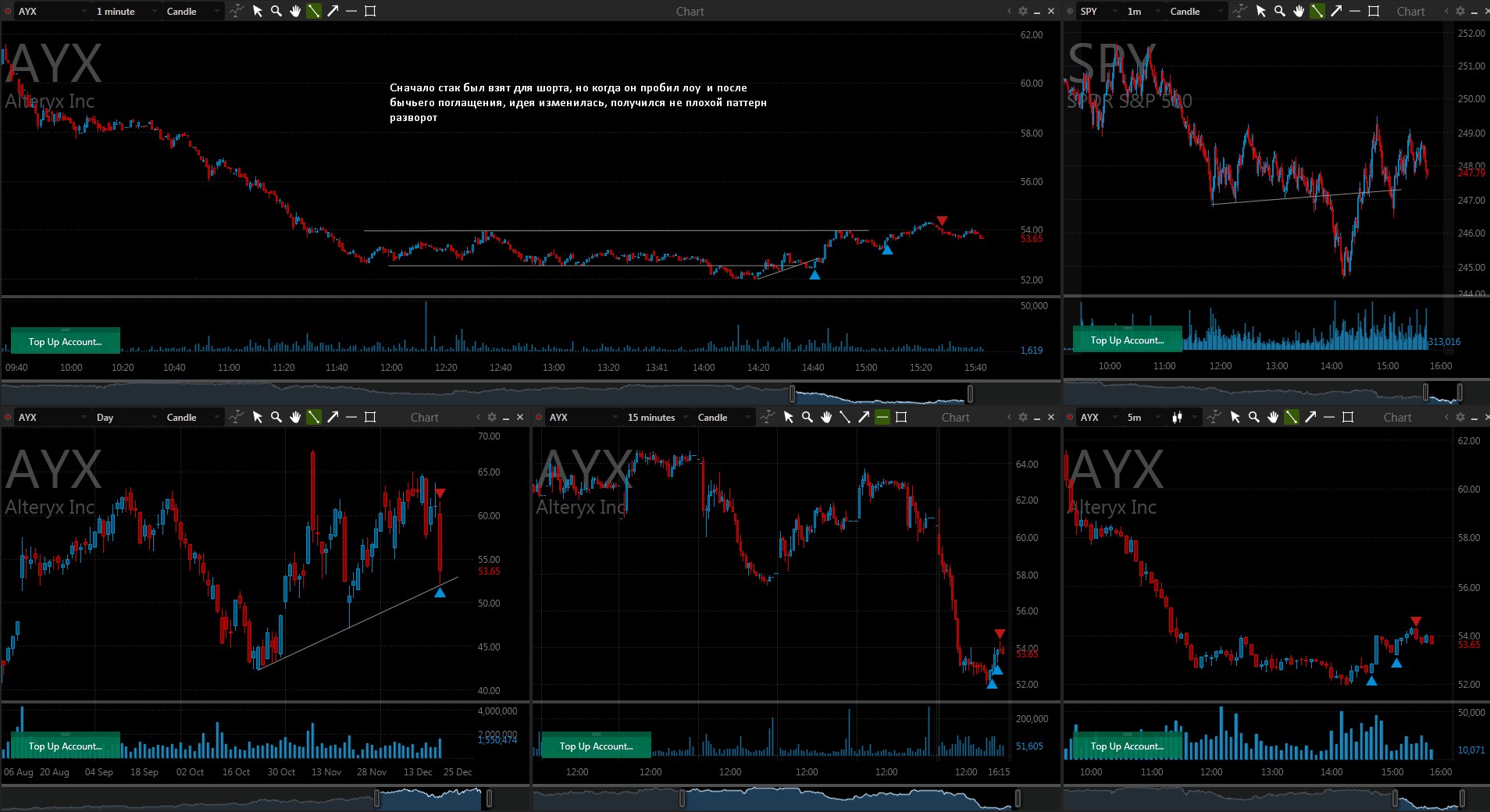
Task: Toggle link indicator dot on AYX 15 minutes chart
Action: (x=539, y=417)
